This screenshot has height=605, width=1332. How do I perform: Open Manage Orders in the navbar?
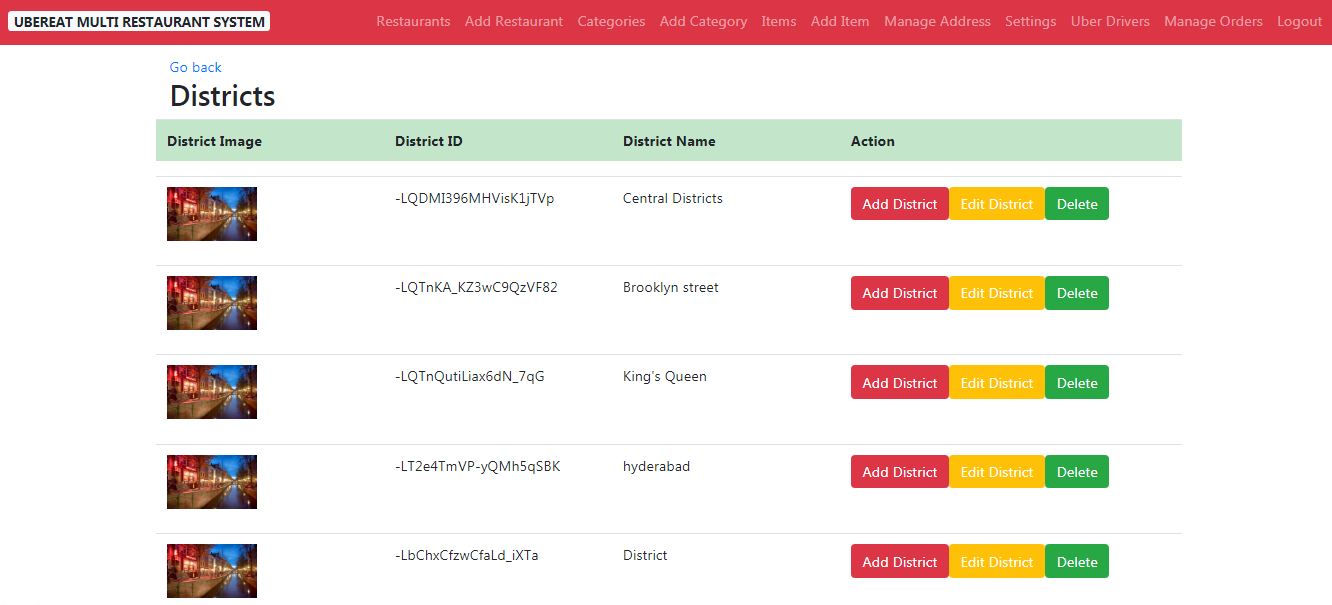(1213, 21)
